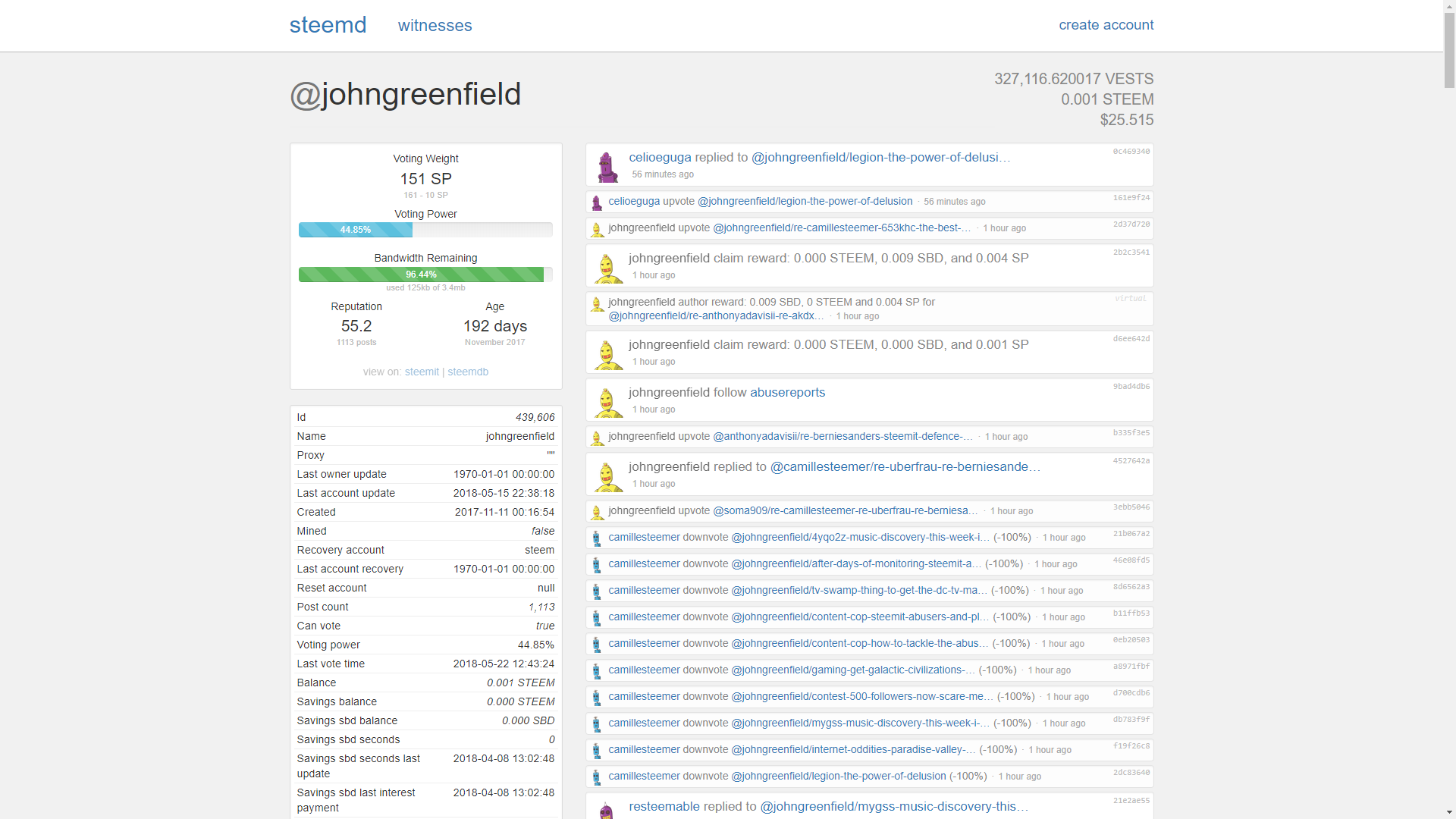Click the Created 2017-11-11 00:16:54 value

point(504,512)
